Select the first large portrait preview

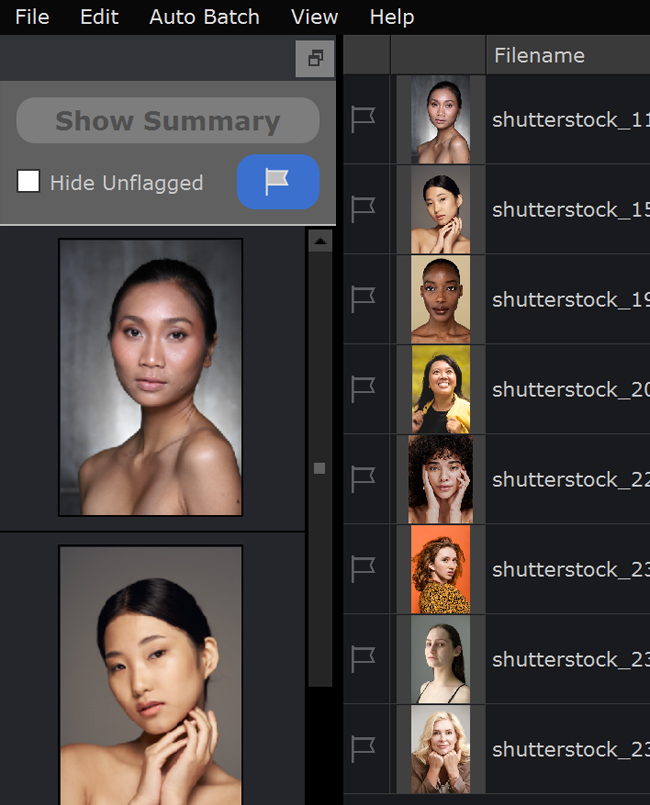point(150,377)
